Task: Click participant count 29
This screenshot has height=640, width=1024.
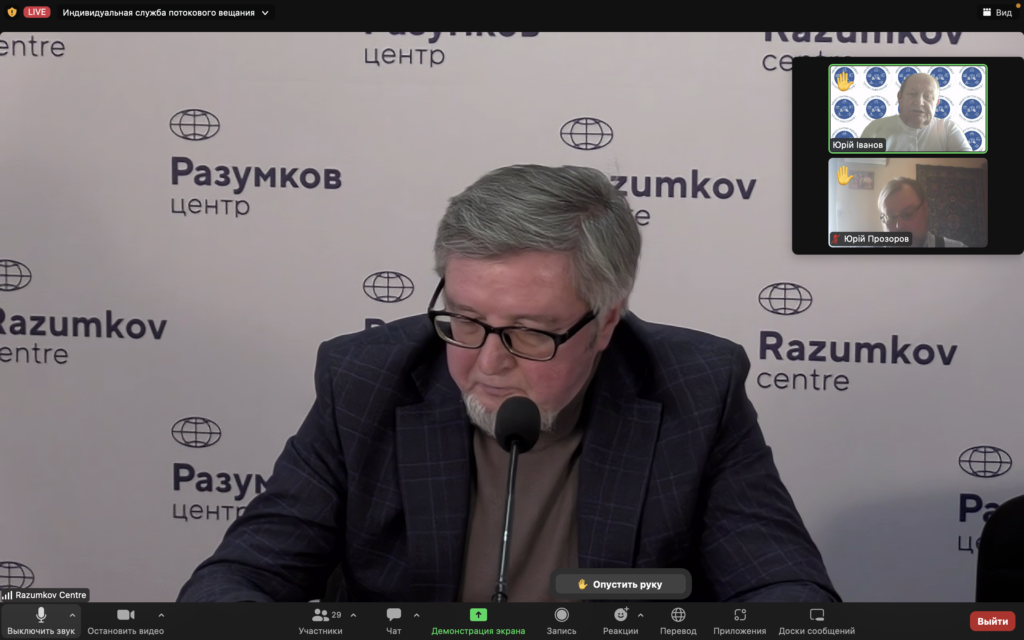Action: (x=336, y=615)
